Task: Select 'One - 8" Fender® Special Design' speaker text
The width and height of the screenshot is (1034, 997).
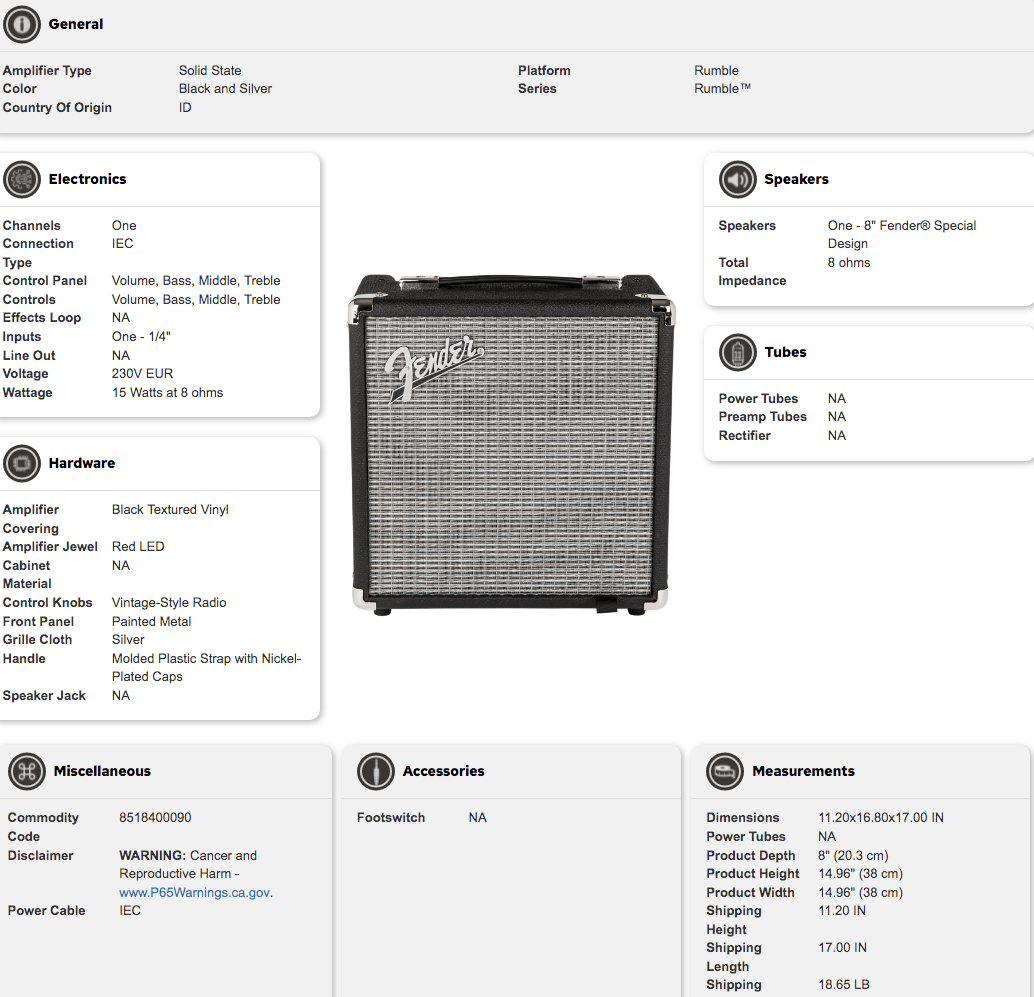Action: tap(902, 235)
